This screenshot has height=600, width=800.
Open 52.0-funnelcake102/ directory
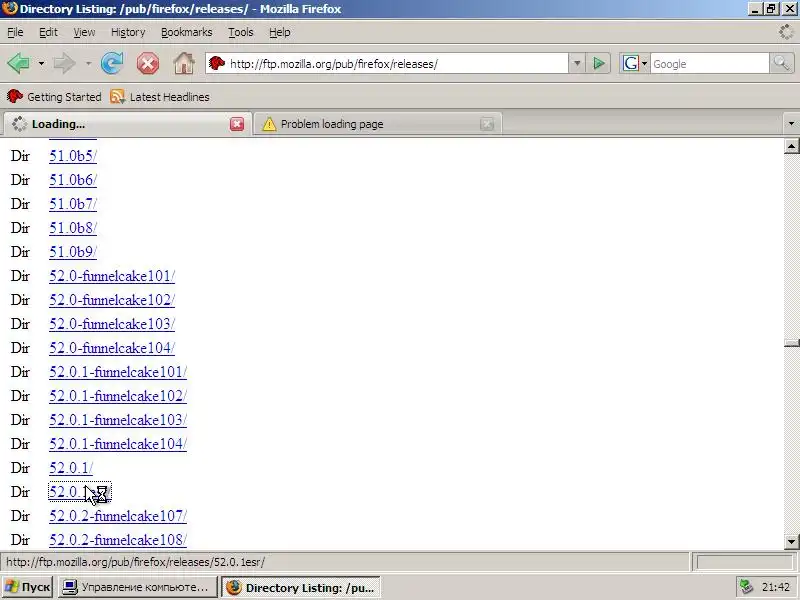(112, 300)
